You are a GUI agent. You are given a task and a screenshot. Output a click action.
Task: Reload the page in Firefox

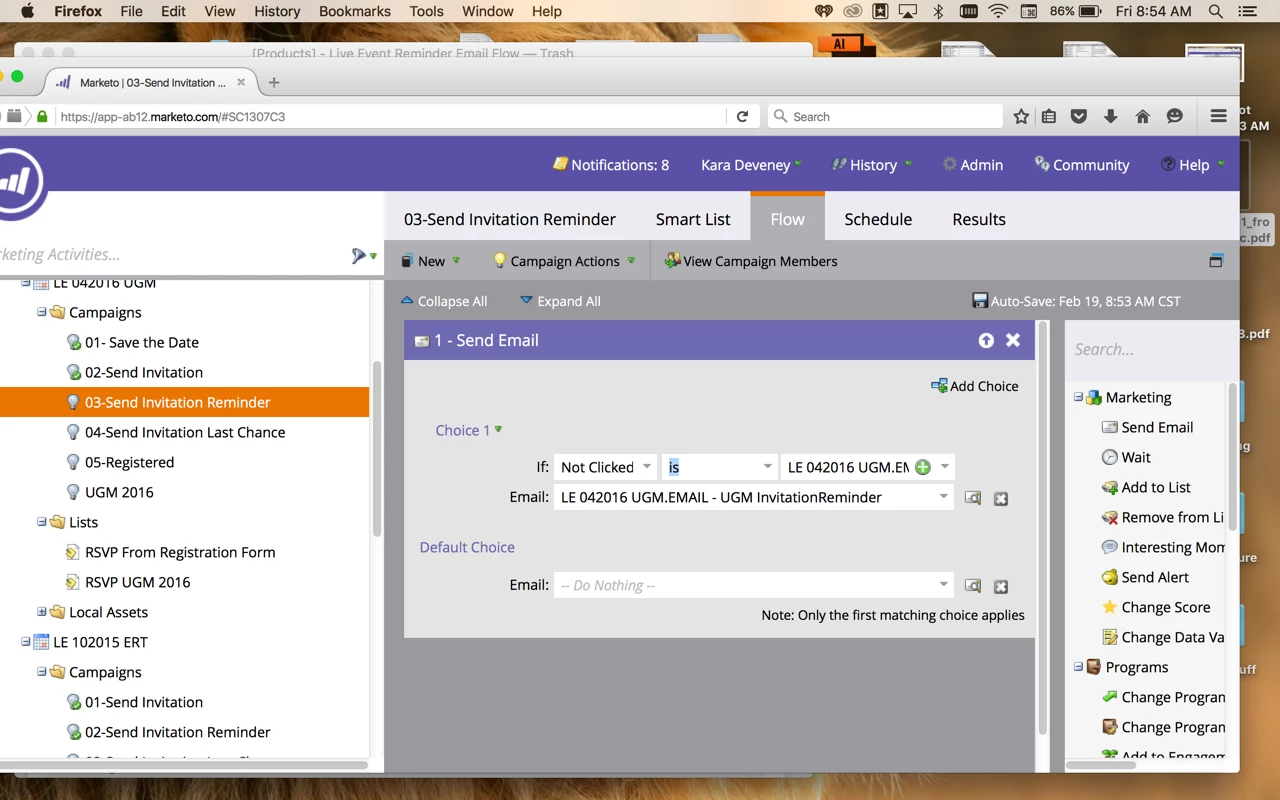point(742,117)
